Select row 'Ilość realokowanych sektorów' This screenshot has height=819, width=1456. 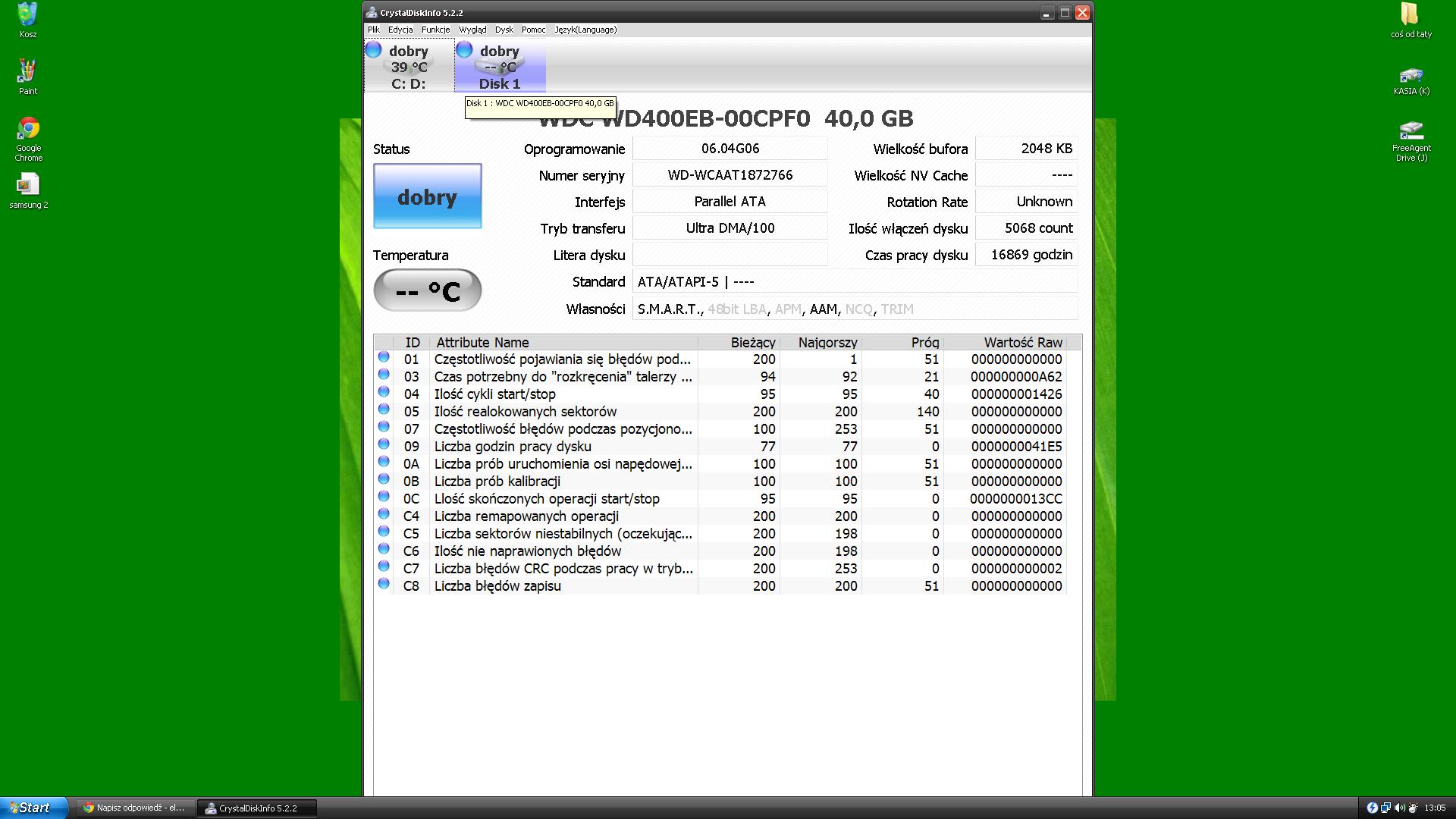pos(720,412)
